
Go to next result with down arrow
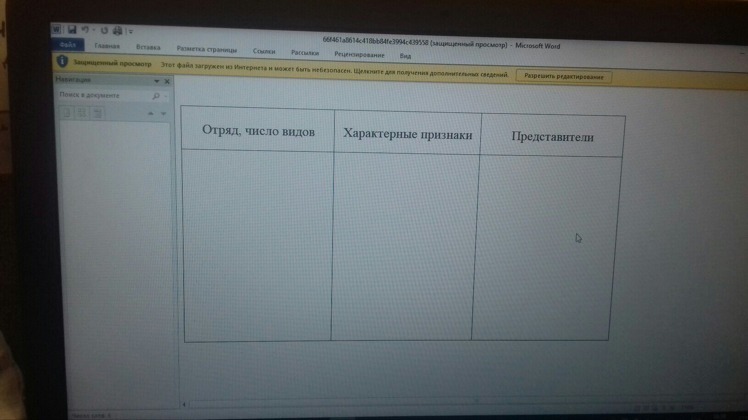[163, 114]
